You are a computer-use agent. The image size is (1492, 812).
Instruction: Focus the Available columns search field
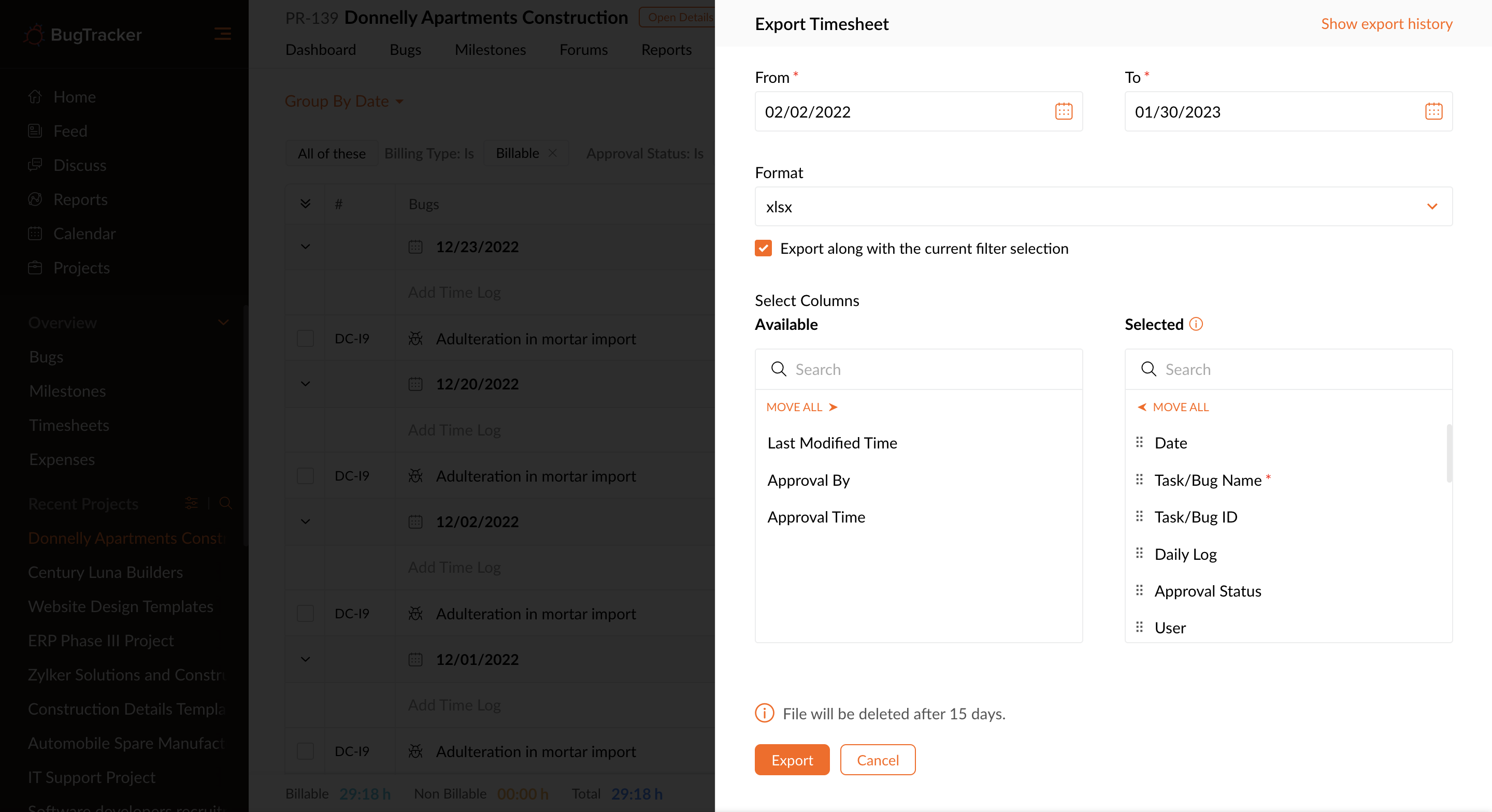point(919,369)
